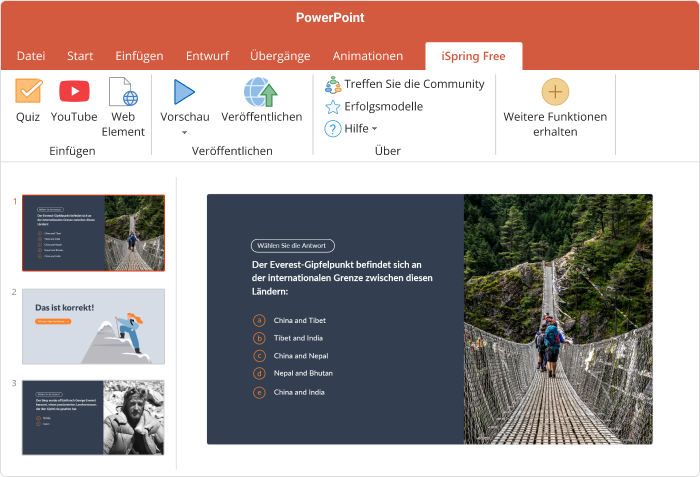Insert a Web Element object
Screen dimensions: 700x477
pos(123,93)
